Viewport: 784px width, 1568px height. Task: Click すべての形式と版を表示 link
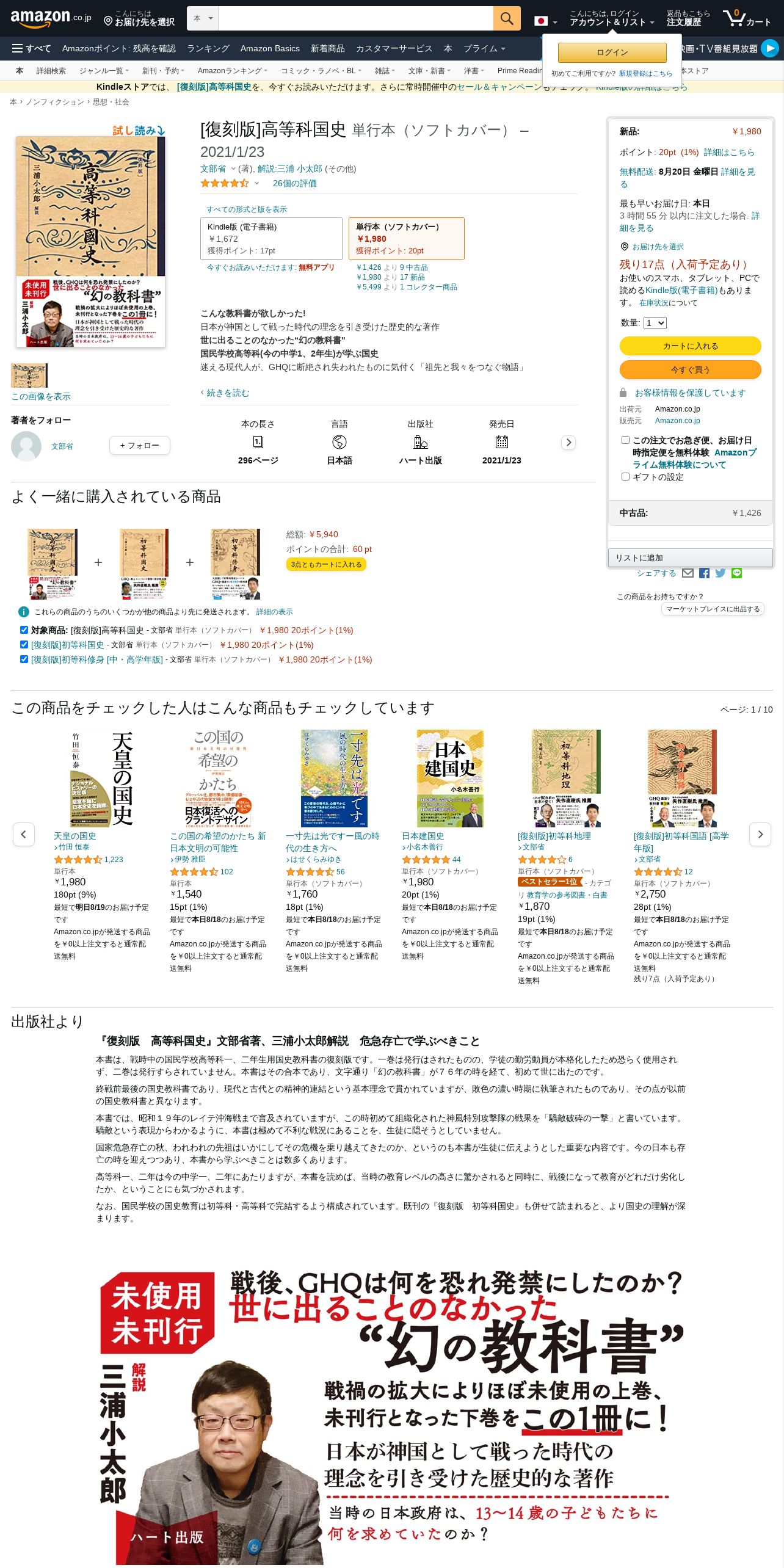[246, 209]
